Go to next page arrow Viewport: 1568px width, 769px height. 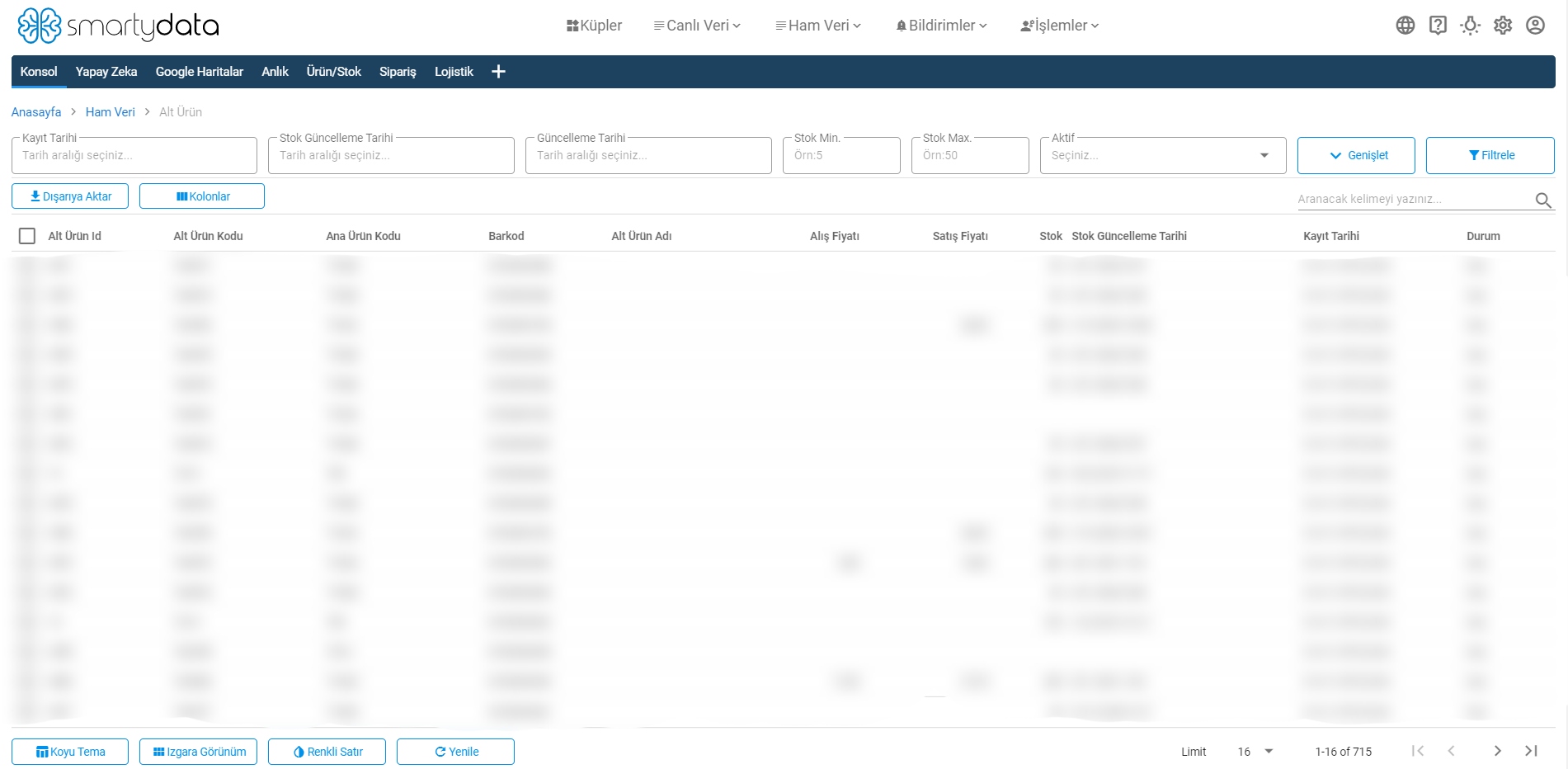pos(1497,751)
